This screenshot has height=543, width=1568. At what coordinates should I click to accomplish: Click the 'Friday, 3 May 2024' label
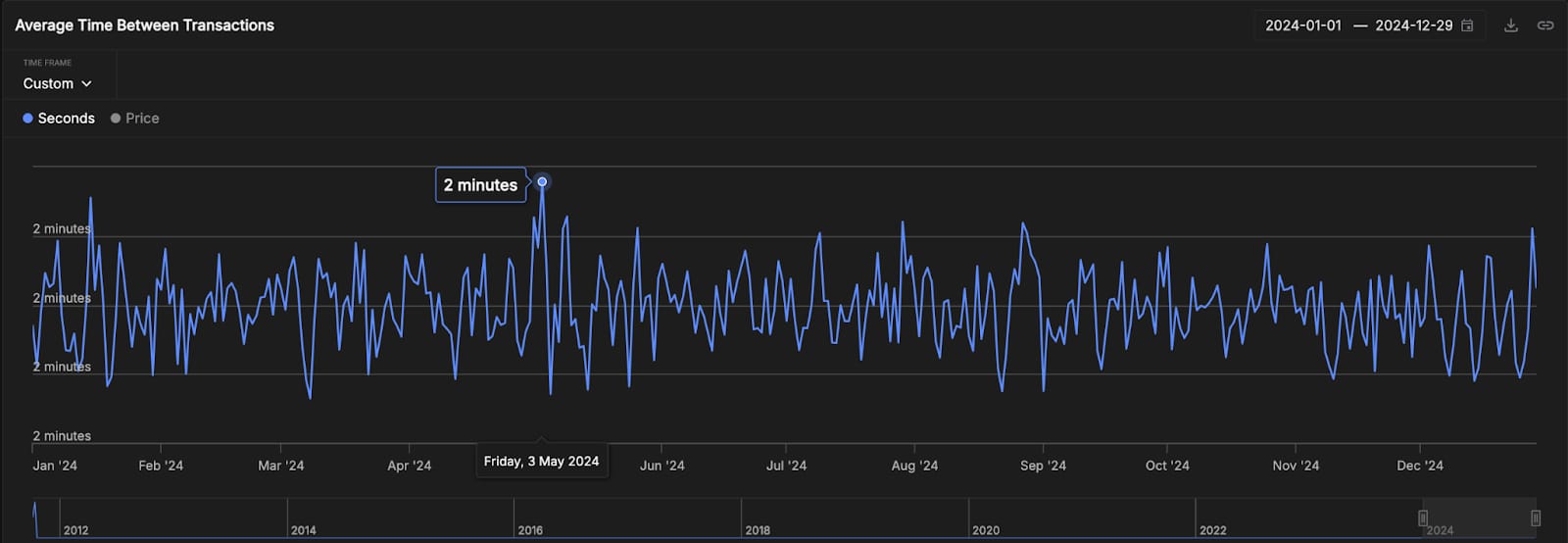tap(541, 461)
